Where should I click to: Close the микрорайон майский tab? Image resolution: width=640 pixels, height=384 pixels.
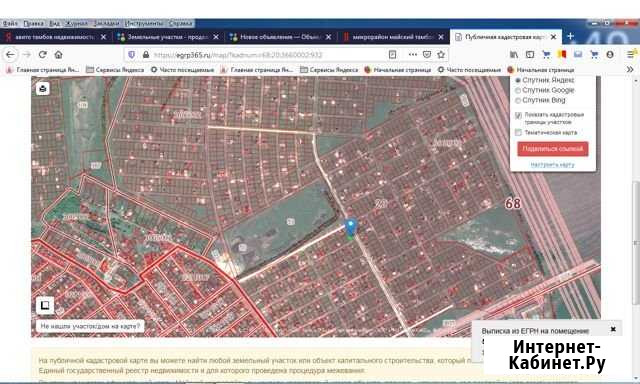click(x=441, y=37)
